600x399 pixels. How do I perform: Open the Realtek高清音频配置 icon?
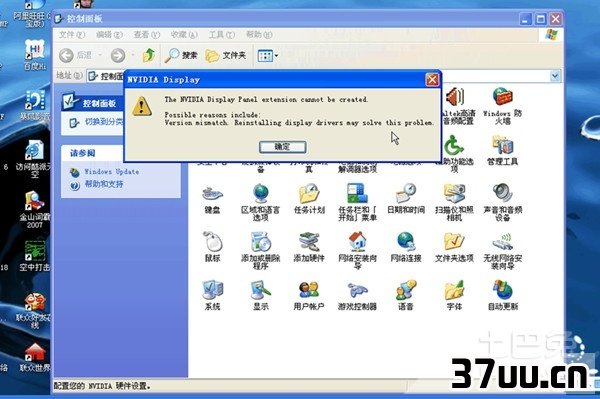[458, 106]
